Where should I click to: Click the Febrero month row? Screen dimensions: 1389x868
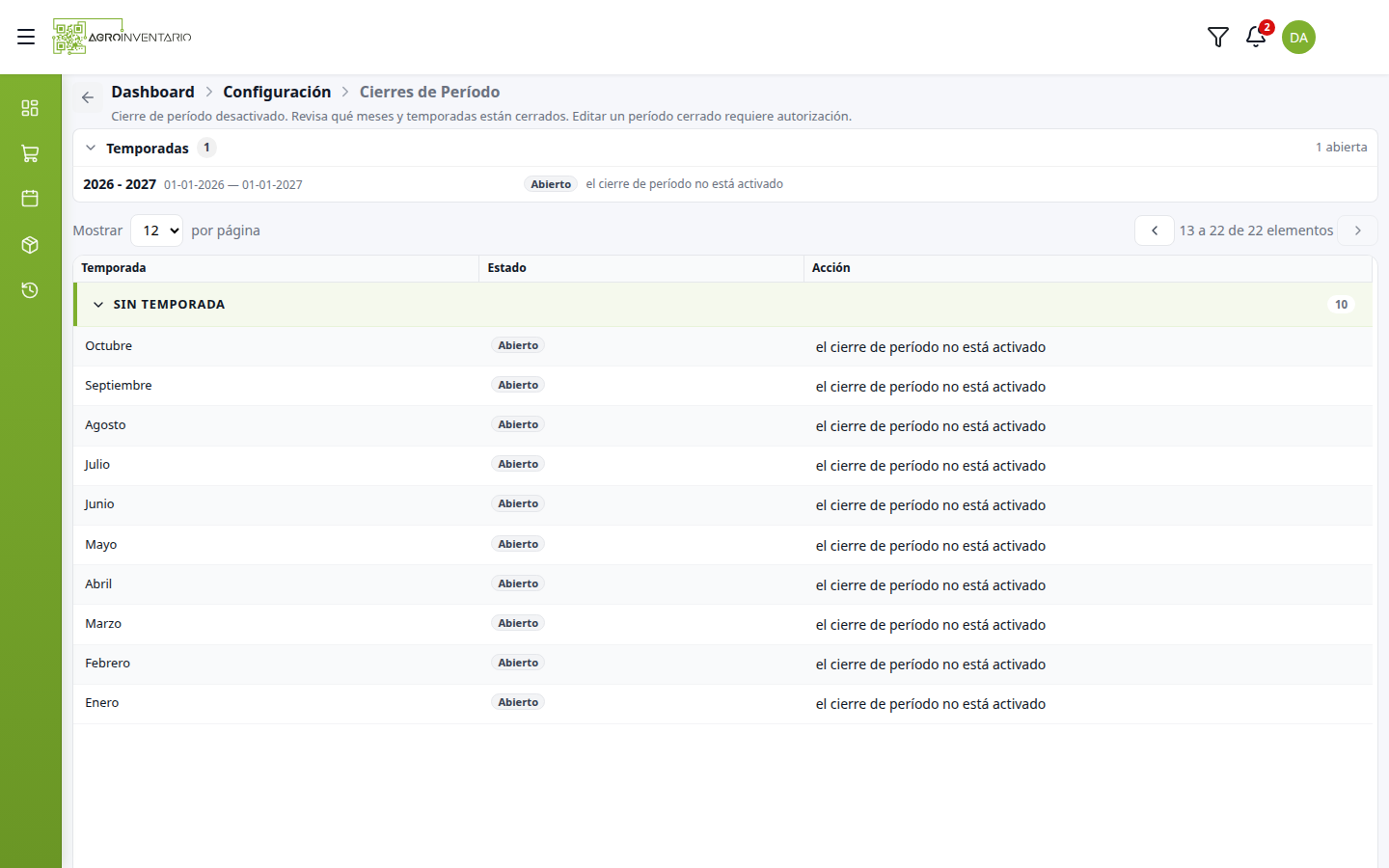[x=722, y=664]
